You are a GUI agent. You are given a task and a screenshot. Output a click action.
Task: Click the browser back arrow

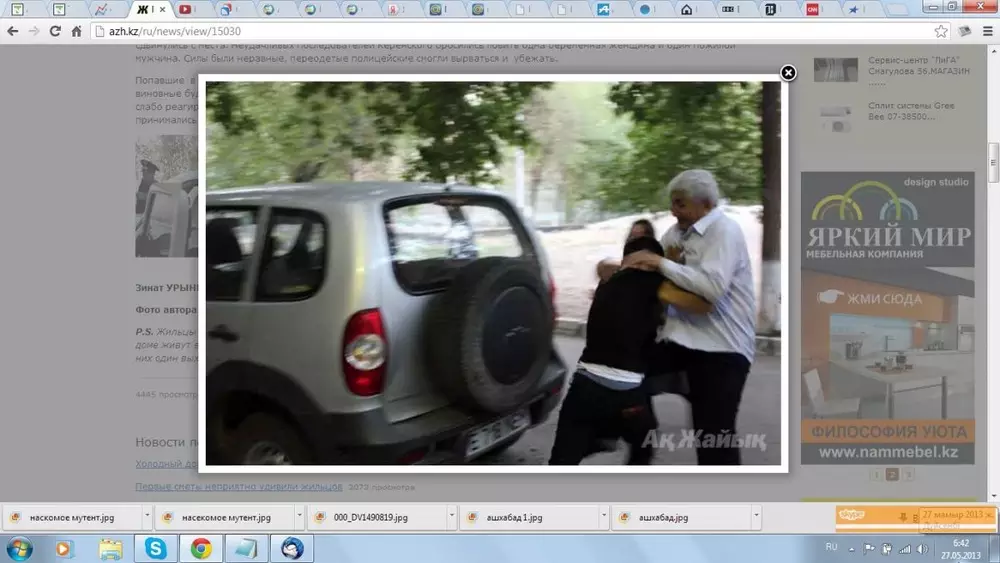click(x=11, y=31)
